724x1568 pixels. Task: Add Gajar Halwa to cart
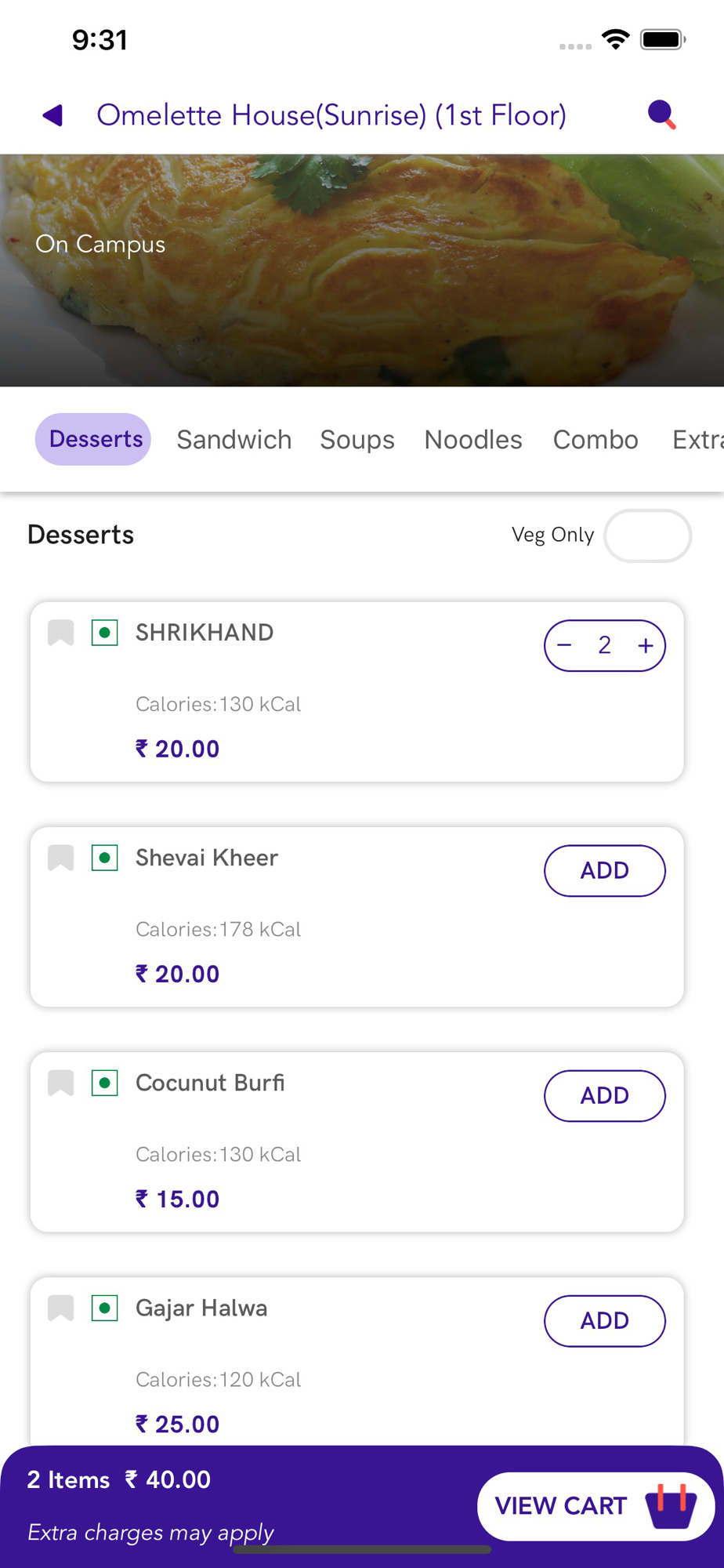click(604, 1320)
